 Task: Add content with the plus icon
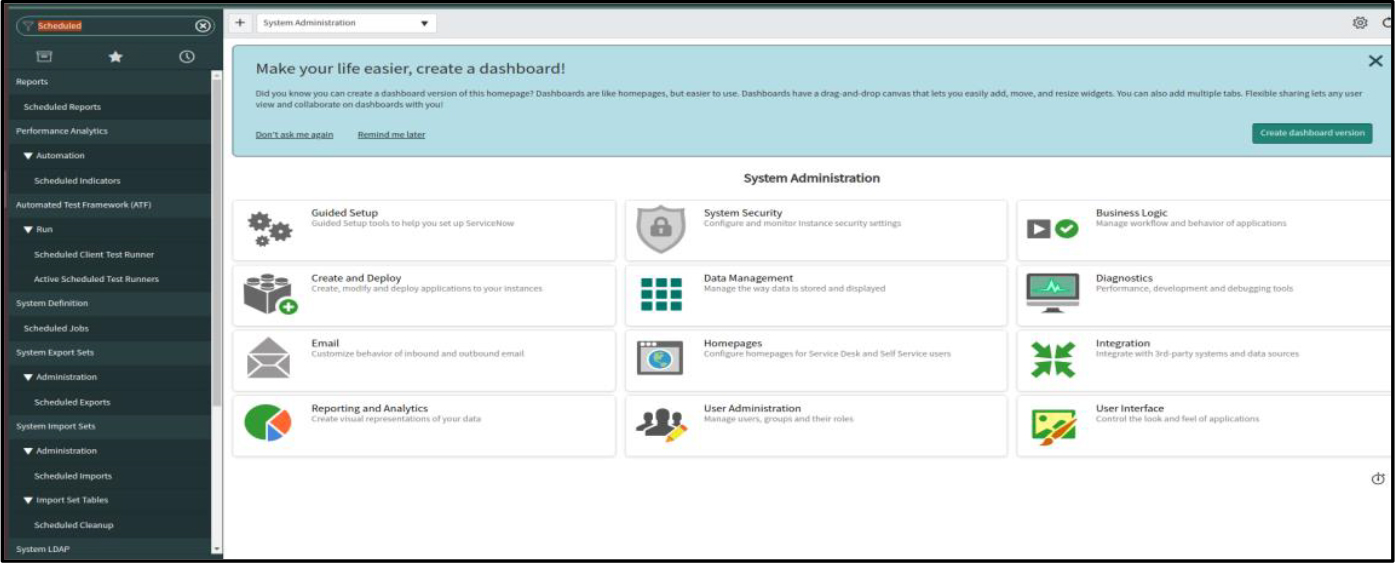pos(240,23)
